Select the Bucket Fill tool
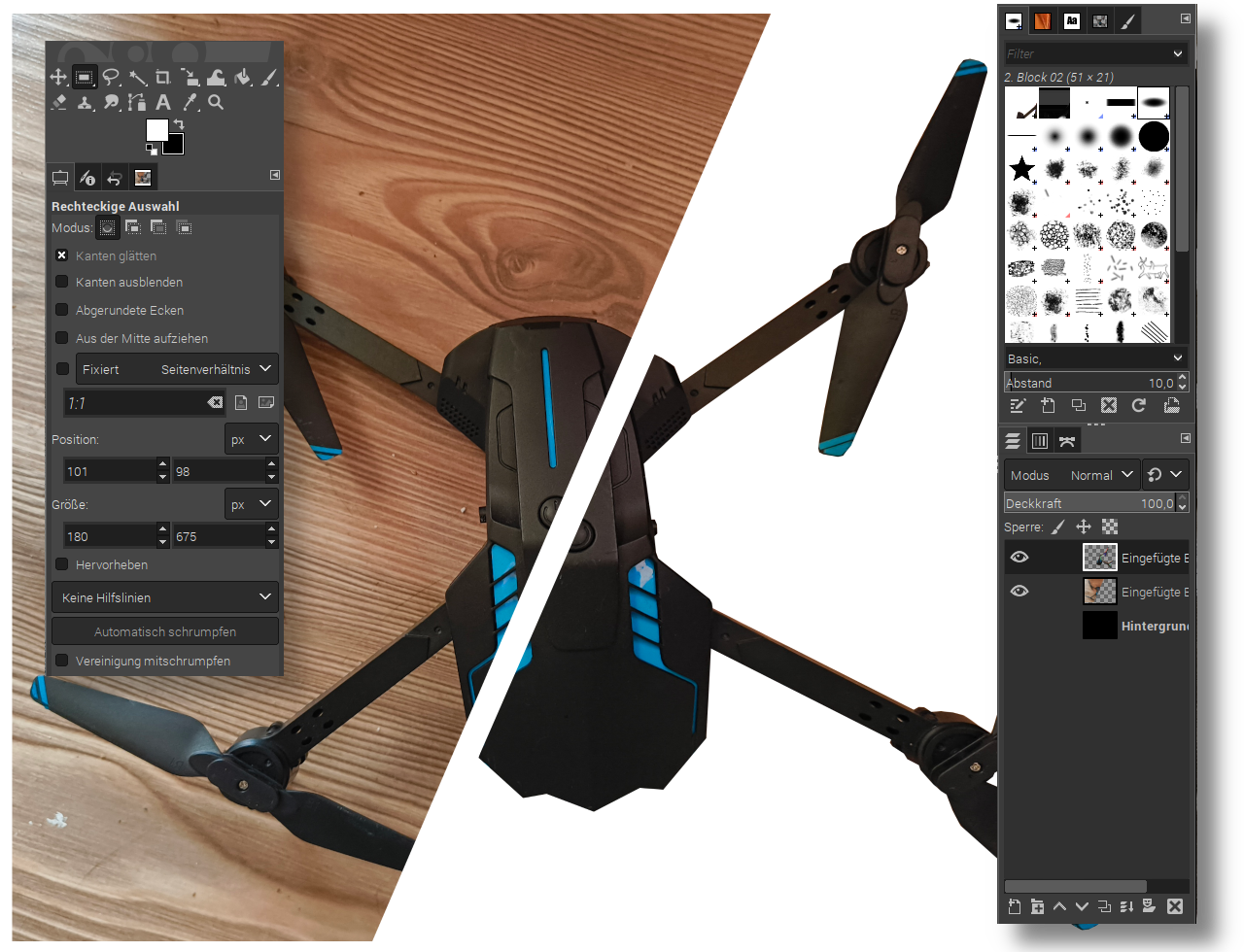The width and height of the screenshot is (1244, 952). pos(243,77)
